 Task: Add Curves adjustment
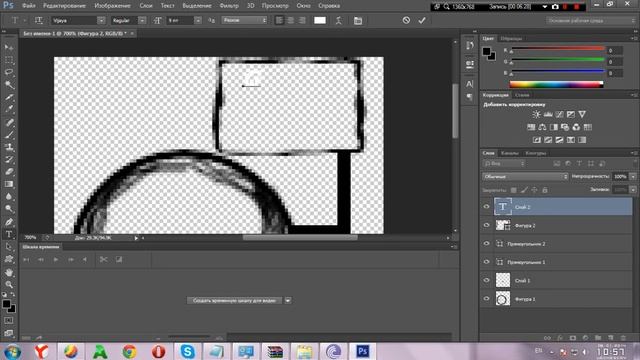[x=559, y=114]
